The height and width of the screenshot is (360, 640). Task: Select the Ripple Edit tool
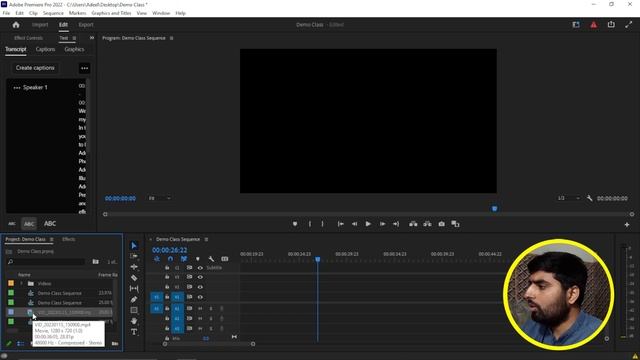pyautogui.click(x=134, y=267)
